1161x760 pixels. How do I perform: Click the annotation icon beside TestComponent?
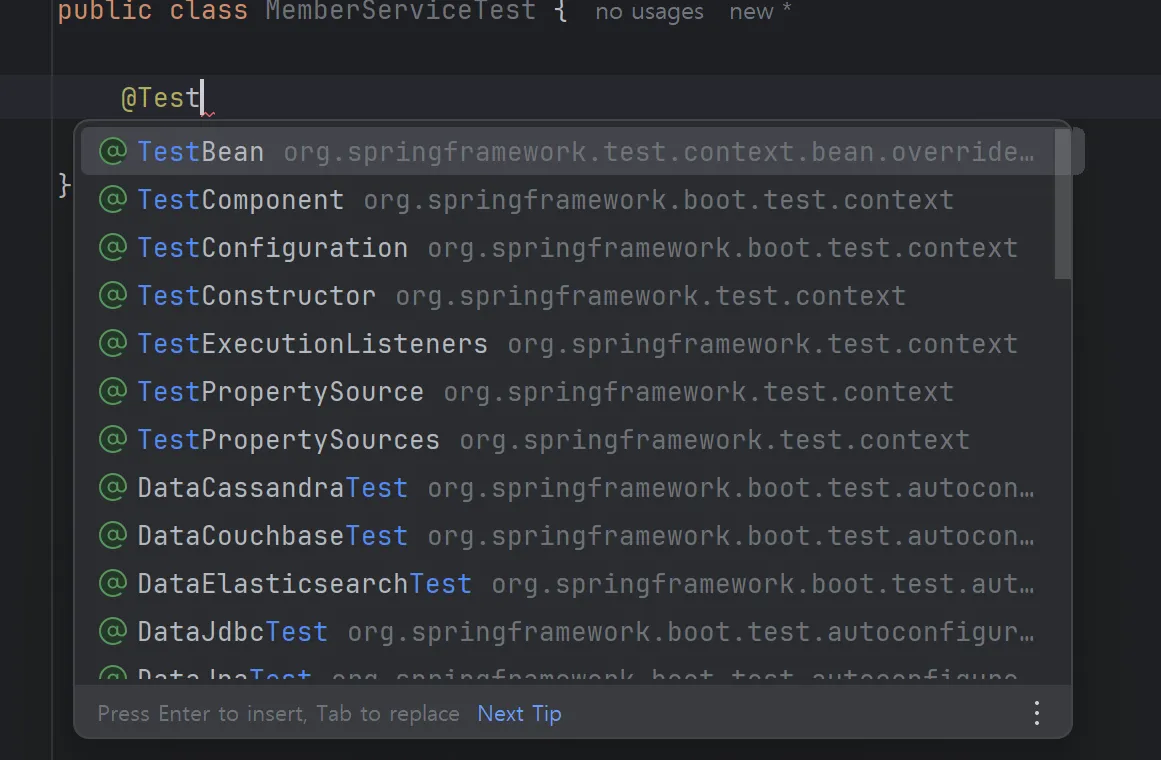point(113,199)
